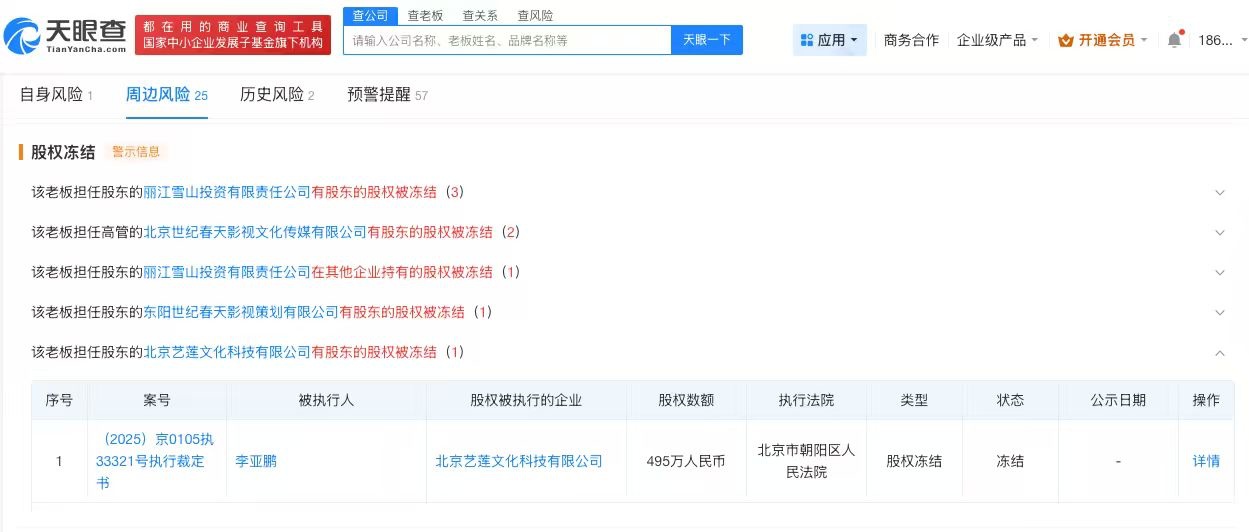Image resolution: width=1249 pixels, height=532 pixels.
Task: Click the TianYanCha logo
Action: 66,35
